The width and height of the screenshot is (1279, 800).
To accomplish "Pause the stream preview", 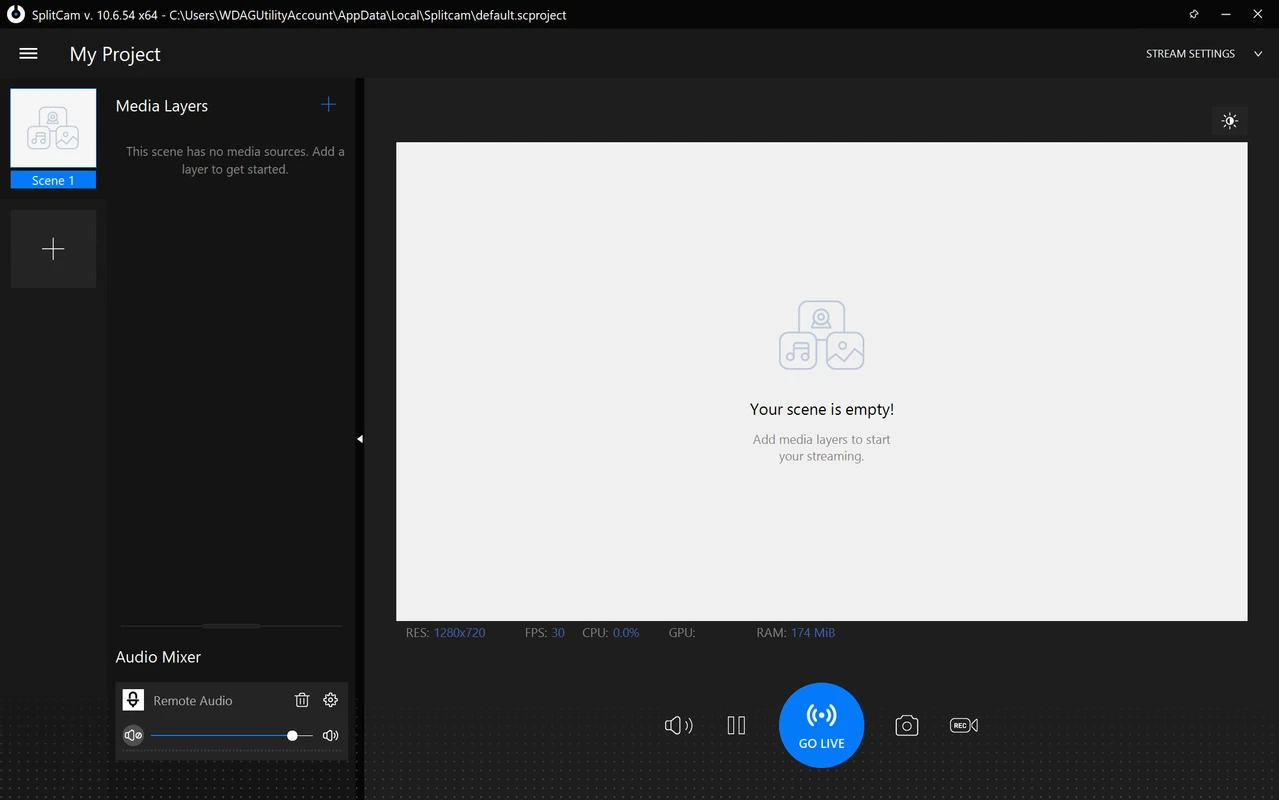I will click(736, 725).
